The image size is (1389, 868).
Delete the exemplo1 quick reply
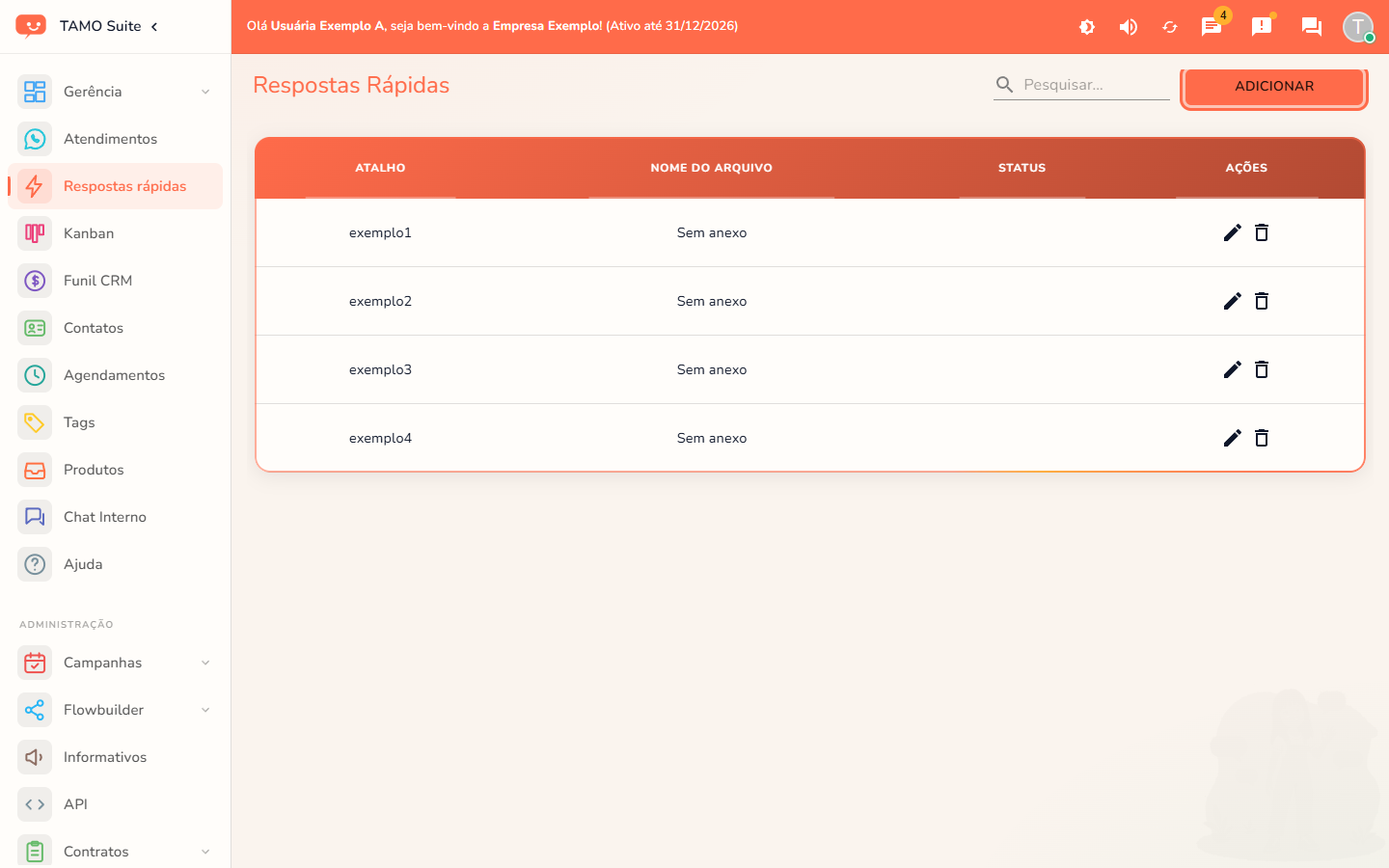point(1262,232)
